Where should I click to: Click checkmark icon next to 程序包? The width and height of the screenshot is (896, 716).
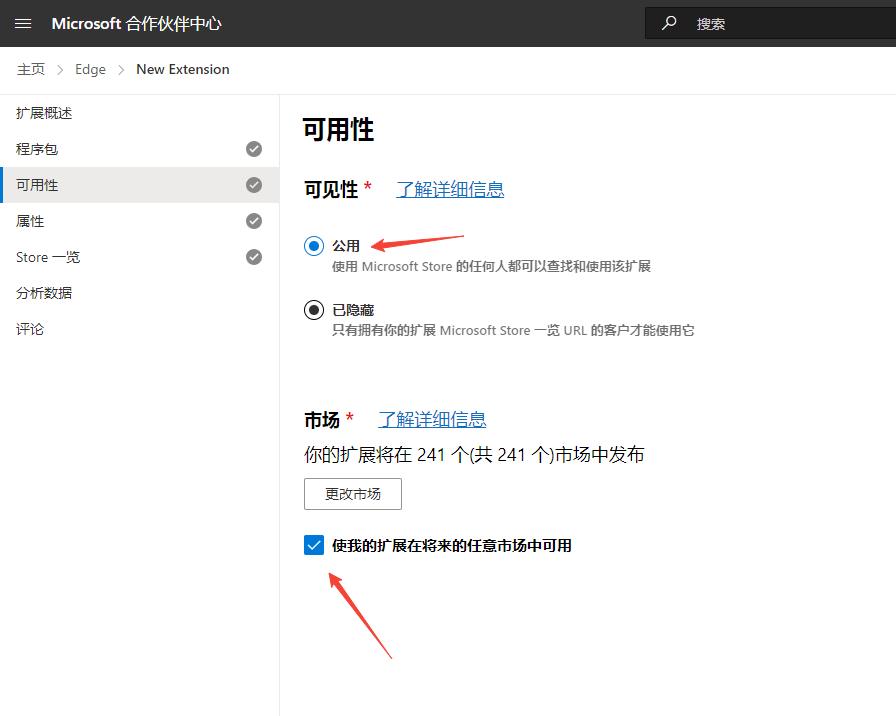pyautogui.click(x=254, y=149)
